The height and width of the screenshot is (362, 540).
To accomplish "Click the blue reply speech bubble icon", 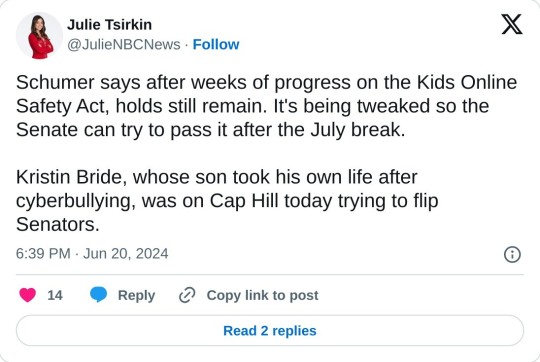I will point(98,295).
